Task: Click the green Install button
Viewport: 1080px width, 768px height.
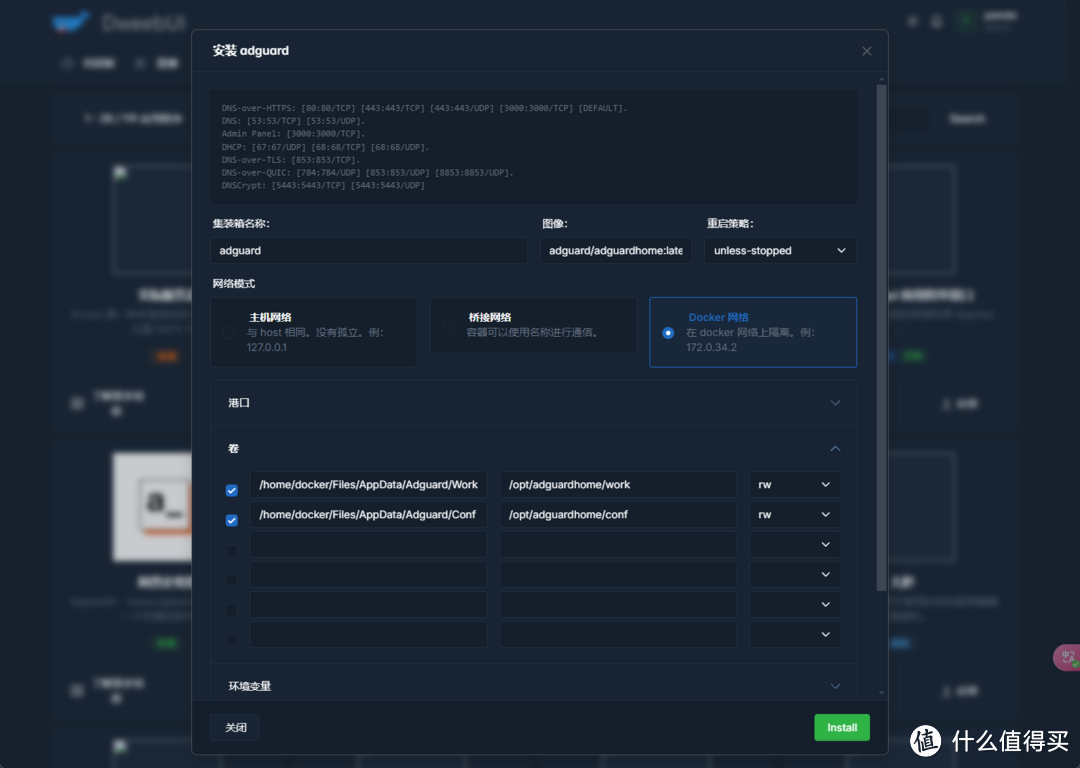Action: (841, 728)
